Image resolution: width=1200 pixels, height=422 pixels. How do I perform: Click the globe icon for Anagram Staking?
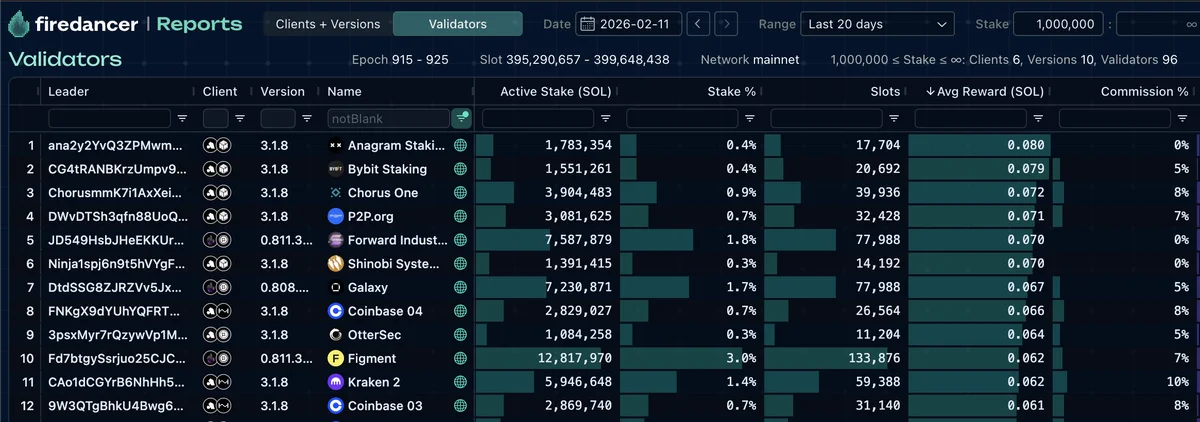(x=460, y=145)
